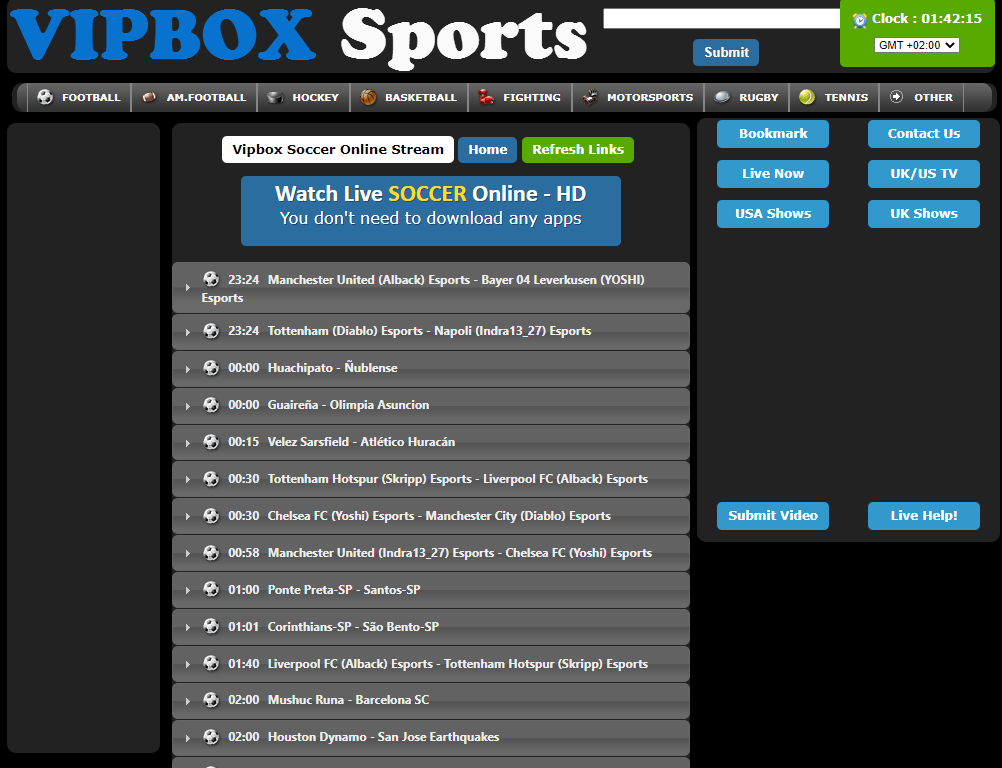Click the UK/US TV button
The image size is (1002, 768).
(923, 174)
